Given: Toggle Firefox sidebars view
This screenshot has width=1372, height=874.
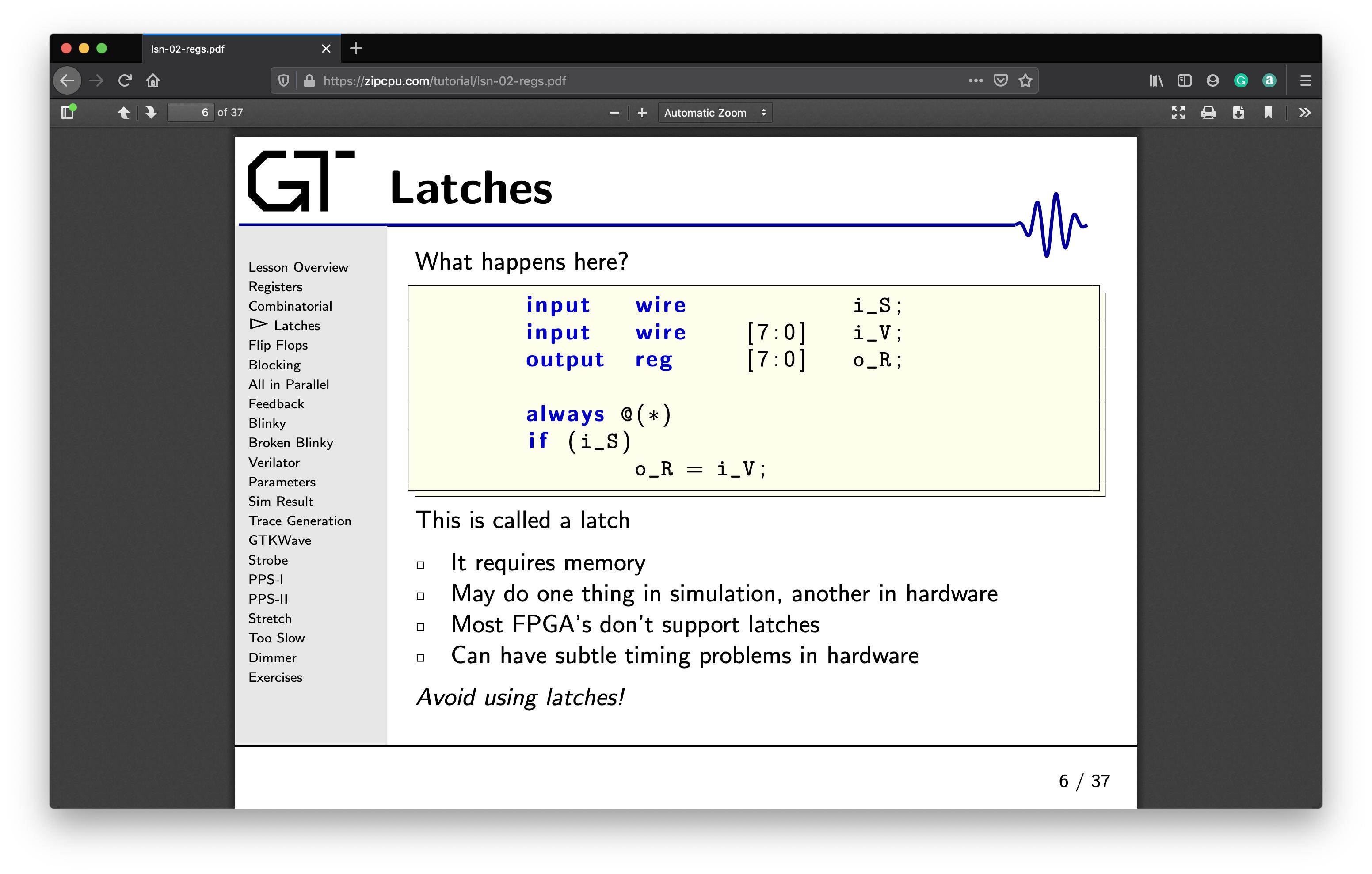Looking at the screenshot, I should 1184,81.
